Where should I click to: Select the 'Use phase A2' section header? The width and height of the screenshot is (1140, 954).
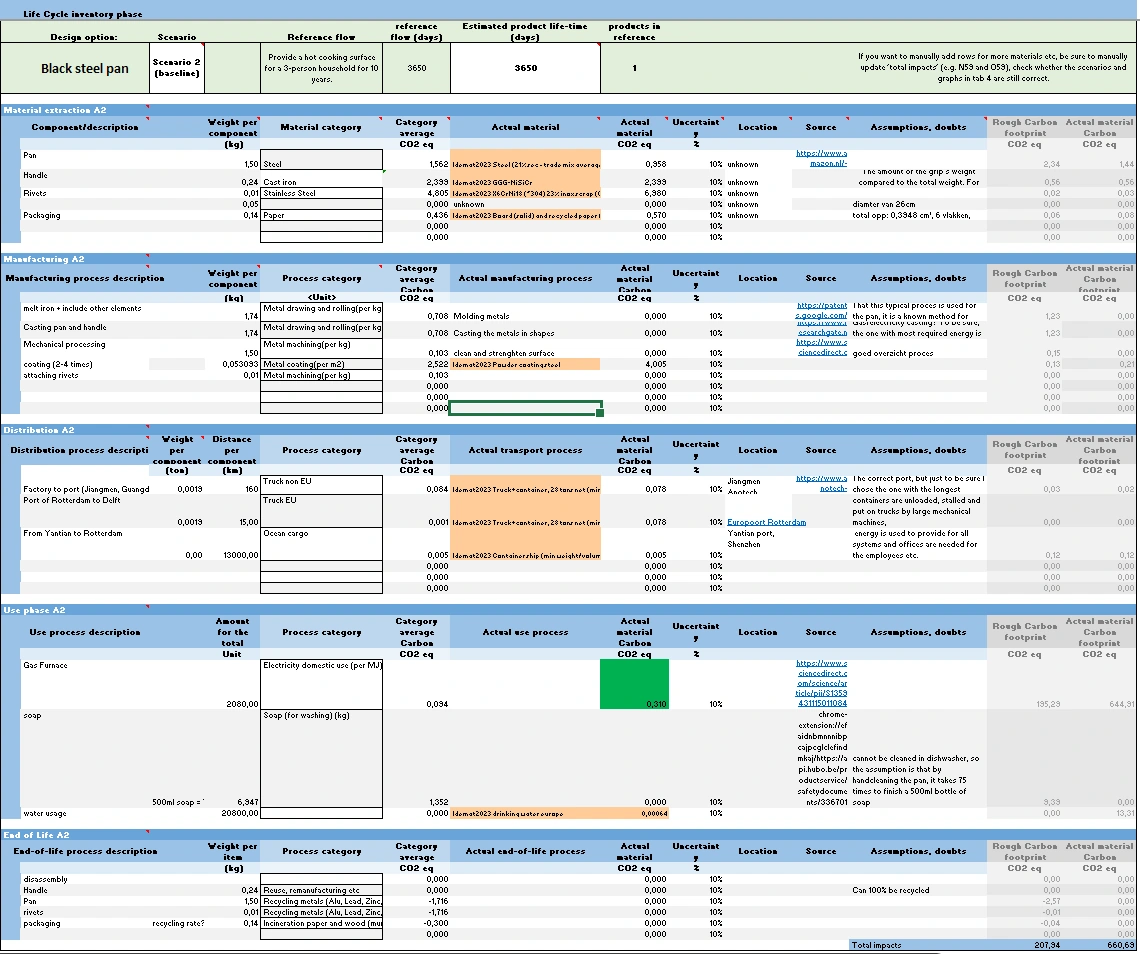(x=34, y=610)
